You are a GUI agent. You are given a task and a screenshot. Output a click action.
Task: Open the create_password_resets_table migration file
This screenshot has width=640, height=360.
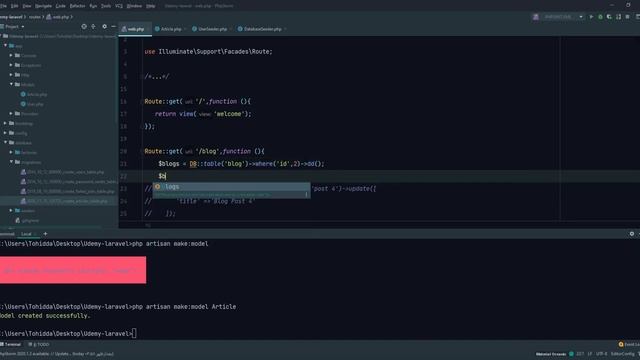69,182
